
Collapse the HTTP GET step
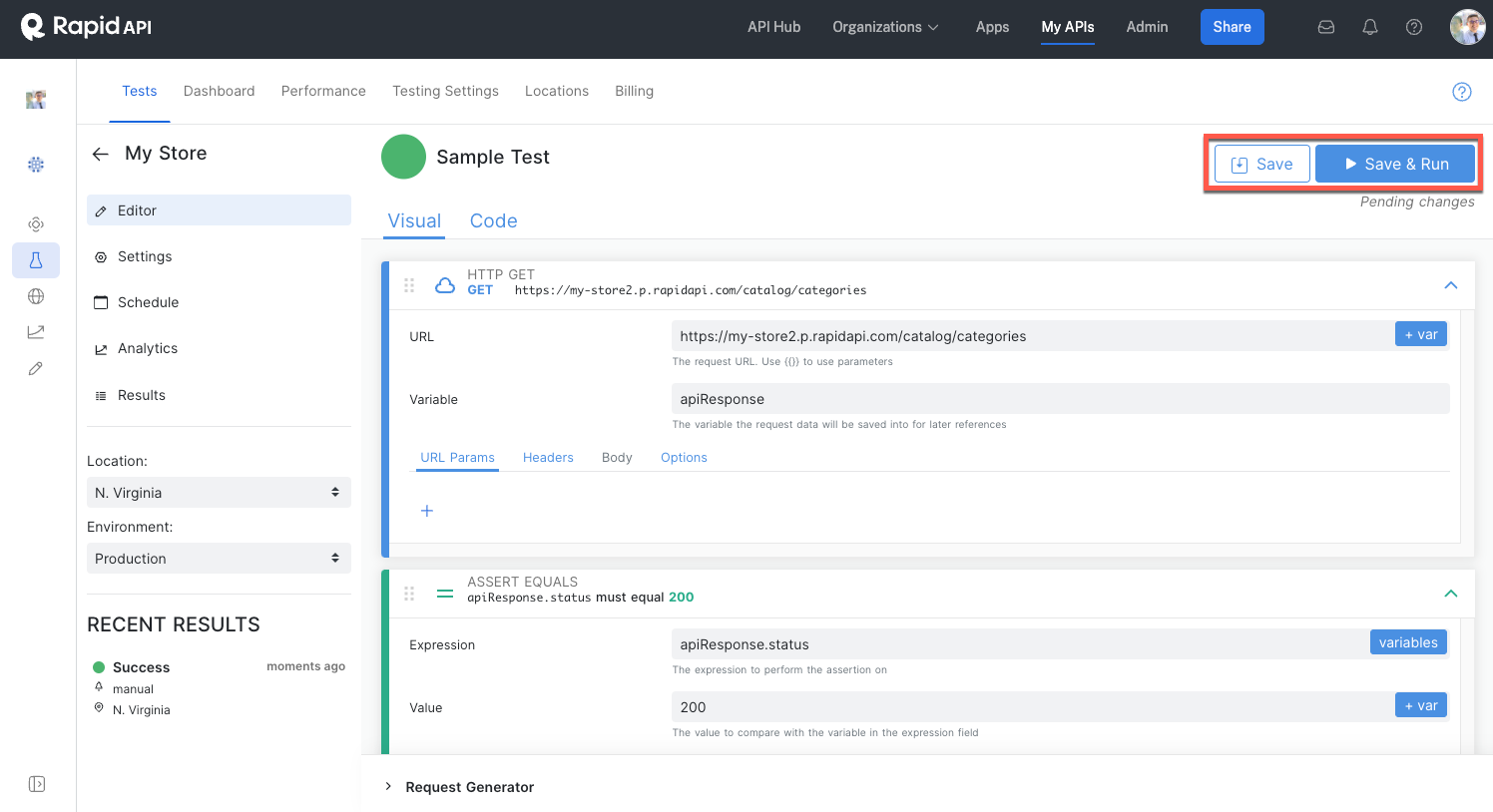(x=1451, y=285)
